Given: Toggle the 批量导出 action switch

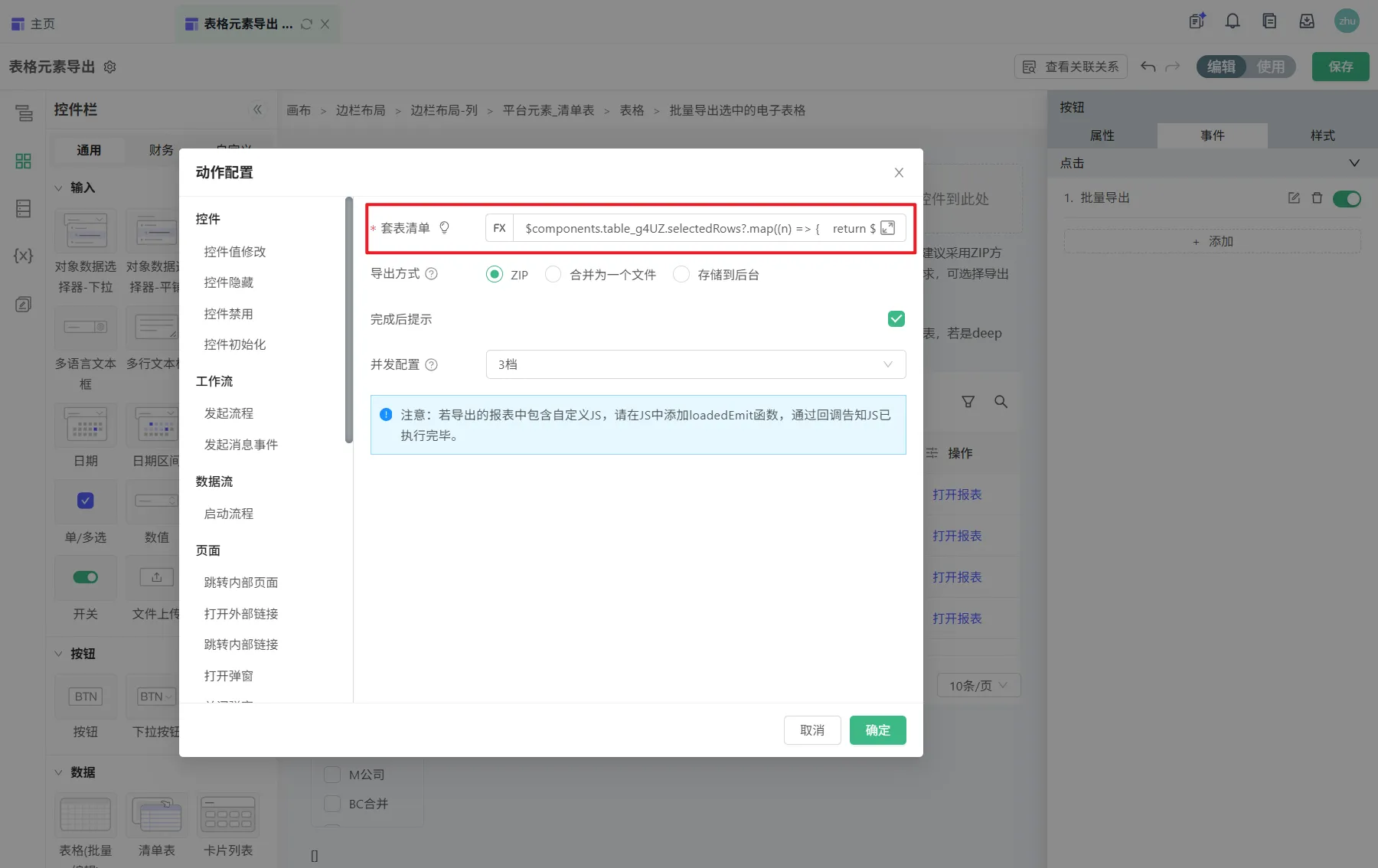Looking at the screenshot, I should (1347, 199).
